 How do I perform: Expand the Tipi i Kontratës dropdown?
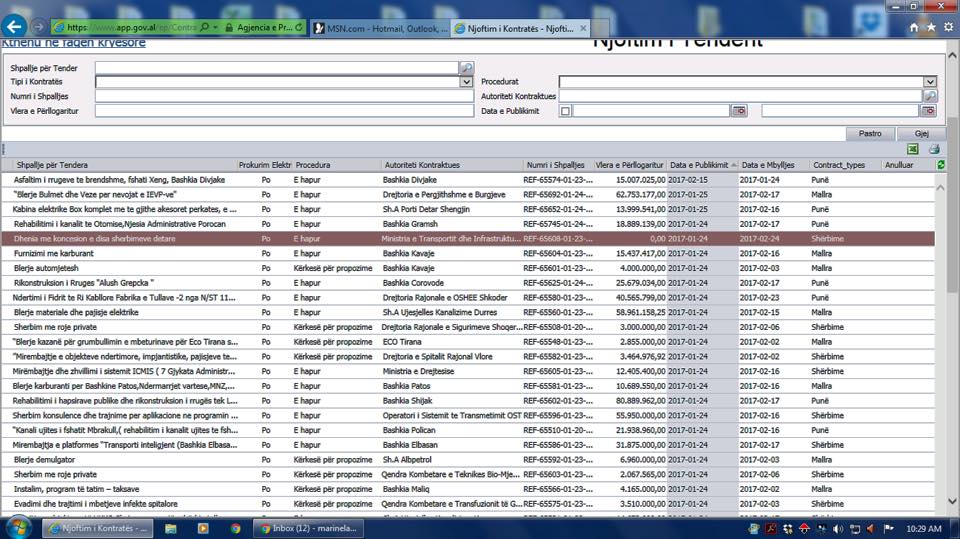(x=466, y=82)
